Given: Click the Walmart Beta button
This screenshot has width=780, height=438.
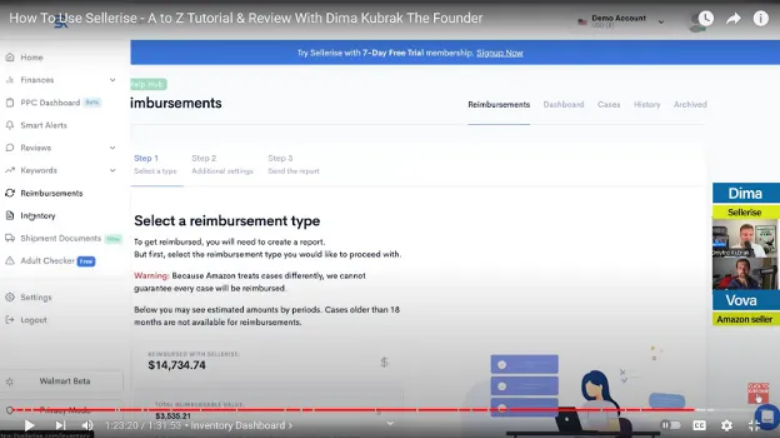Looking at the screenshot, I should click(65, 381).
